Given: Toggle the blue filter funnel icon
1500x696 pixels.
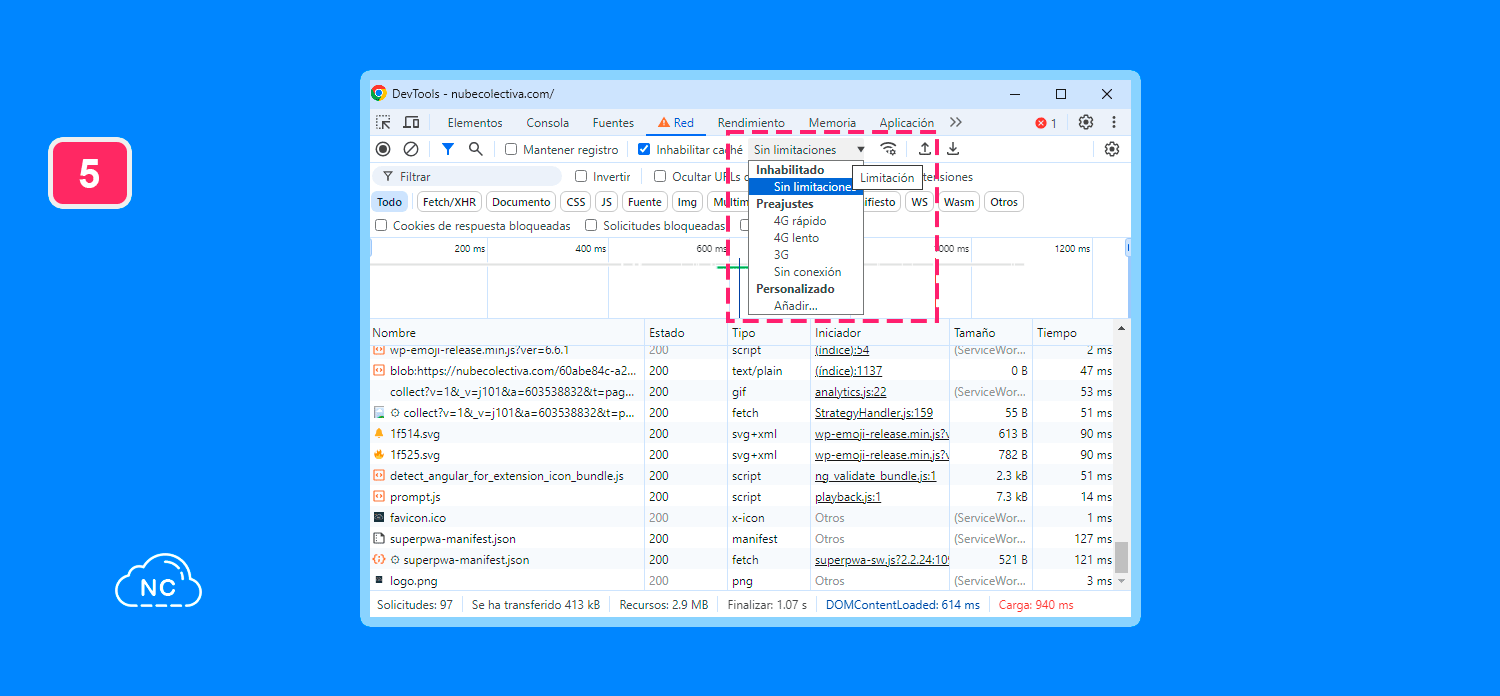Looking at the screenshot, I should [x=448, y=149].
